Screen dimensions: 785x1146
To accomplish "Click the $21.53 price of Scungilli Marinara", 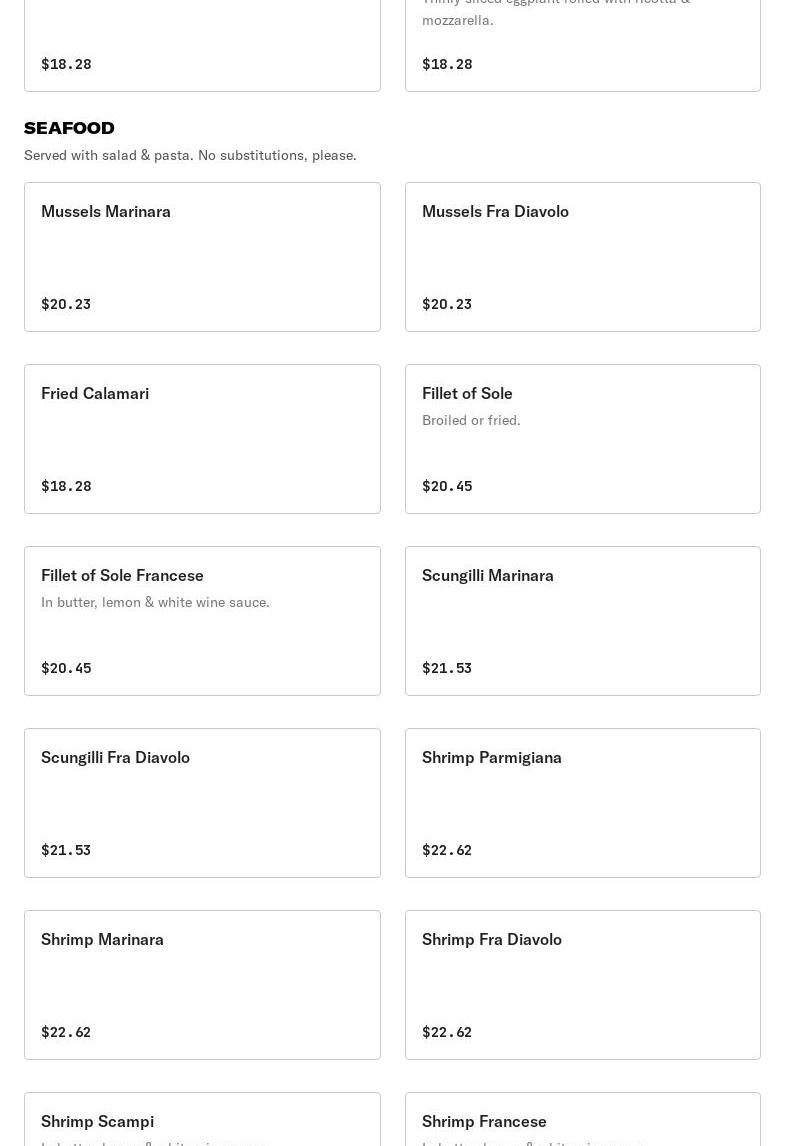I will point(447,668).
